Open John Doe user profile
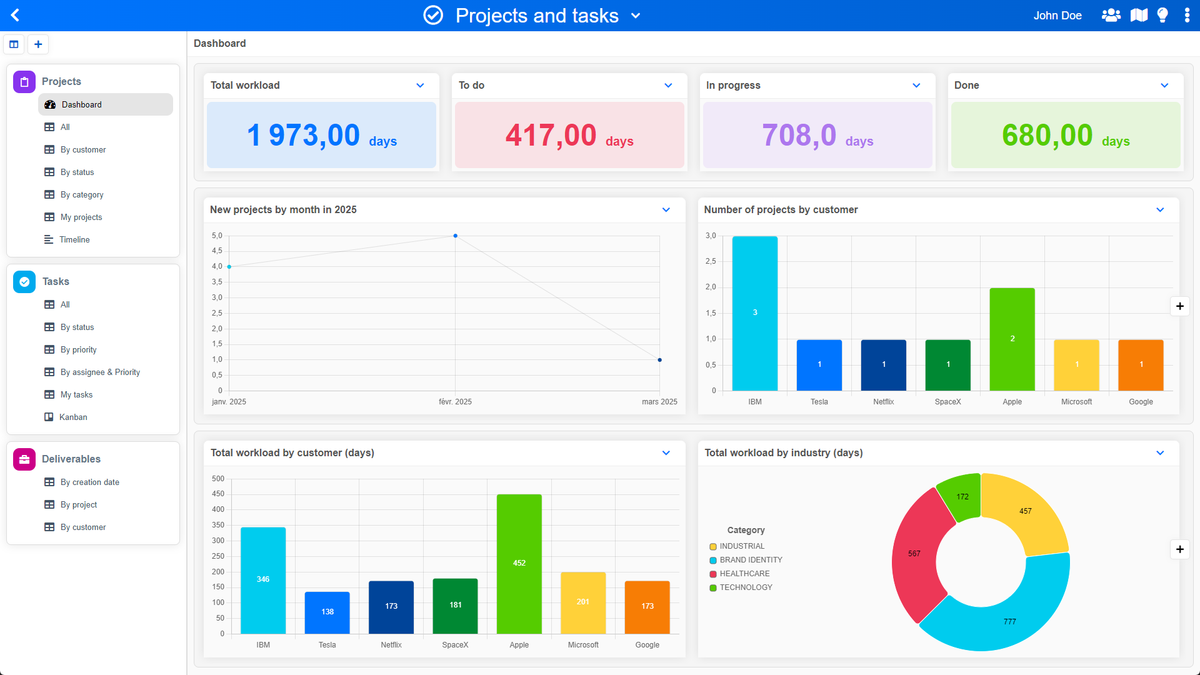 click(1058, 16)
